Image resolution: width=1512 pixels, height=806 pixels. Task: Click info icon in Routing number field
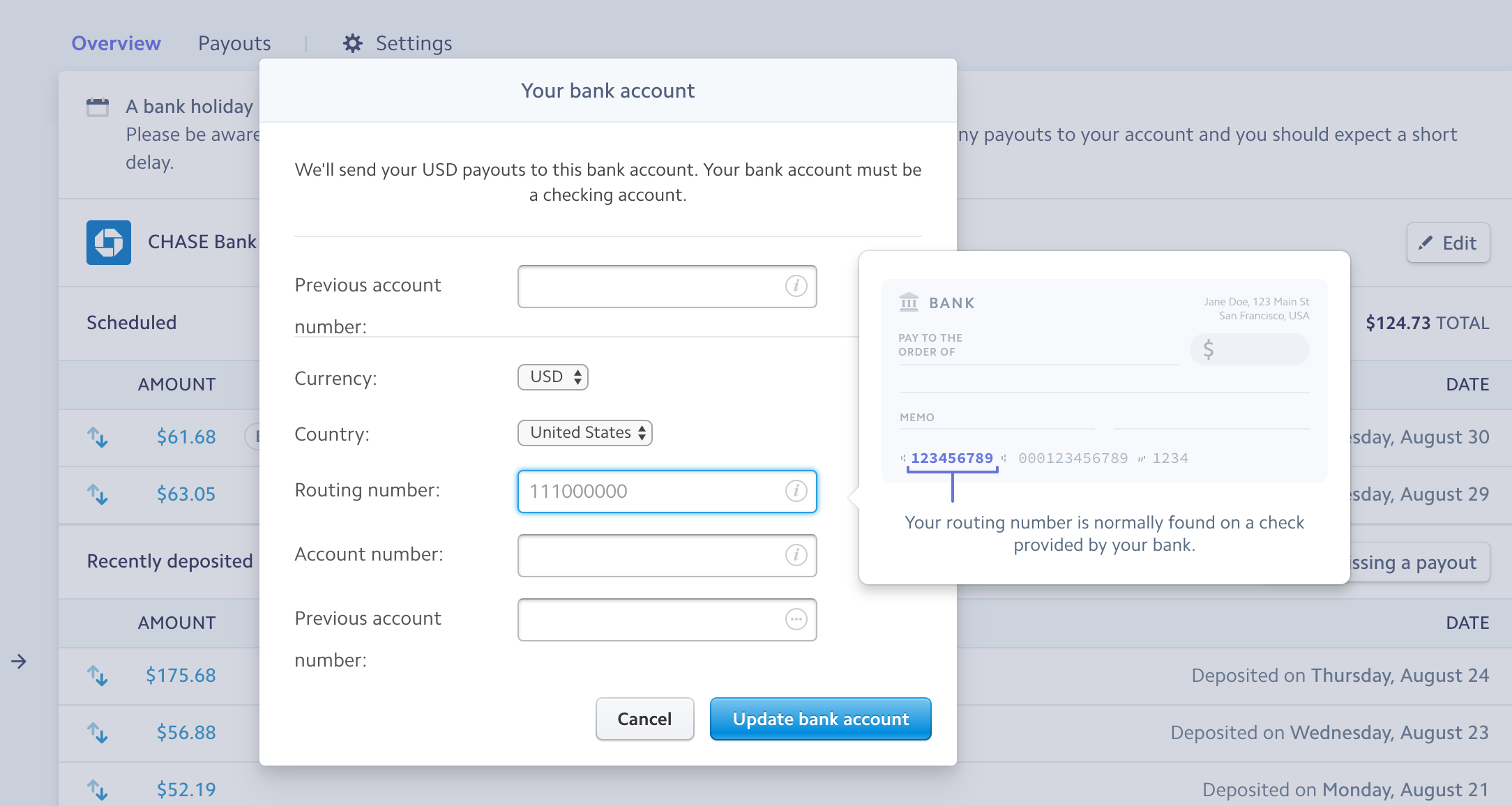point(796,491)
